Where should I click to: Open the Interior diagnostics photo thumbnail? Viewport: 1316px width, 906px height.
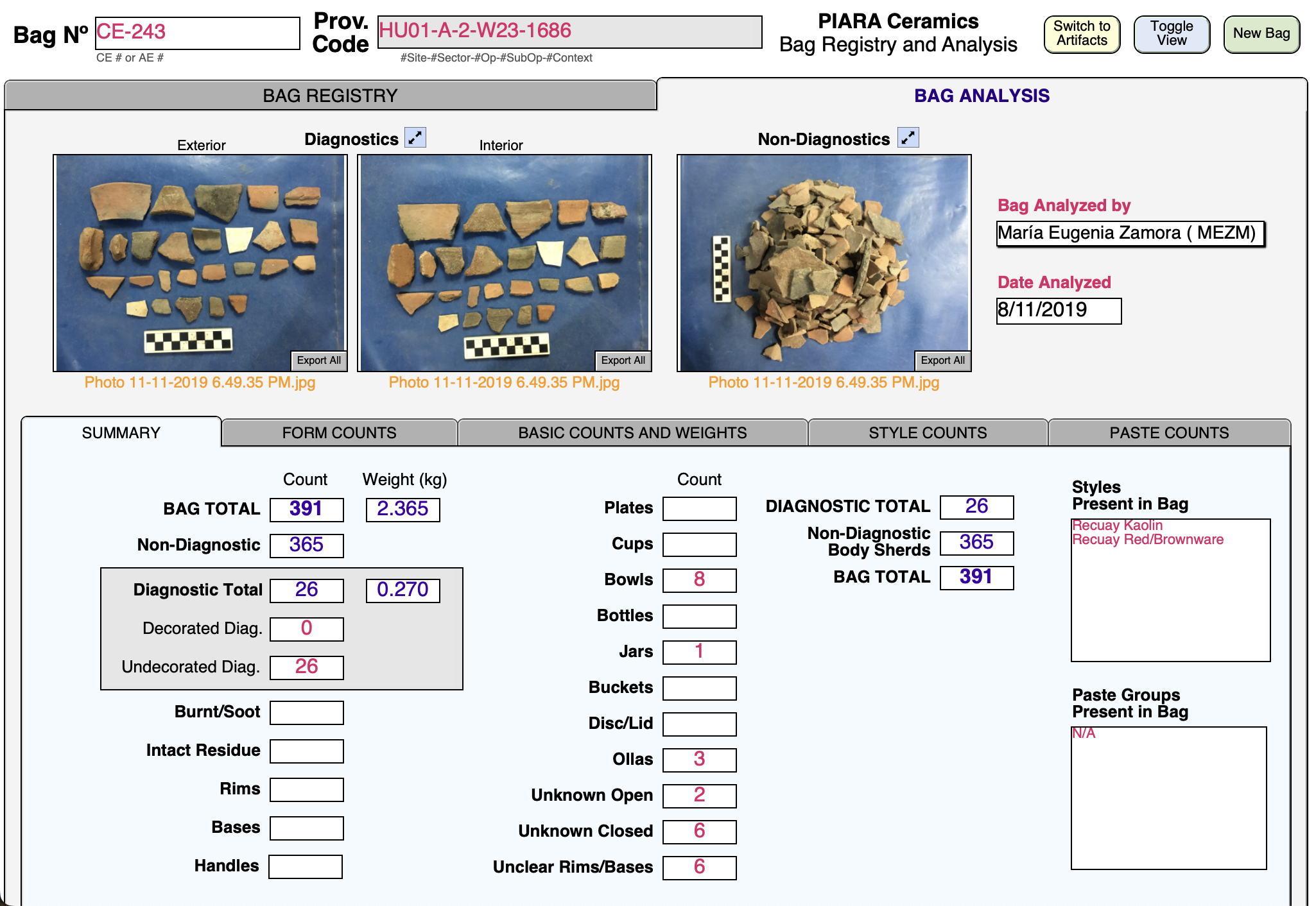(504, 257)
